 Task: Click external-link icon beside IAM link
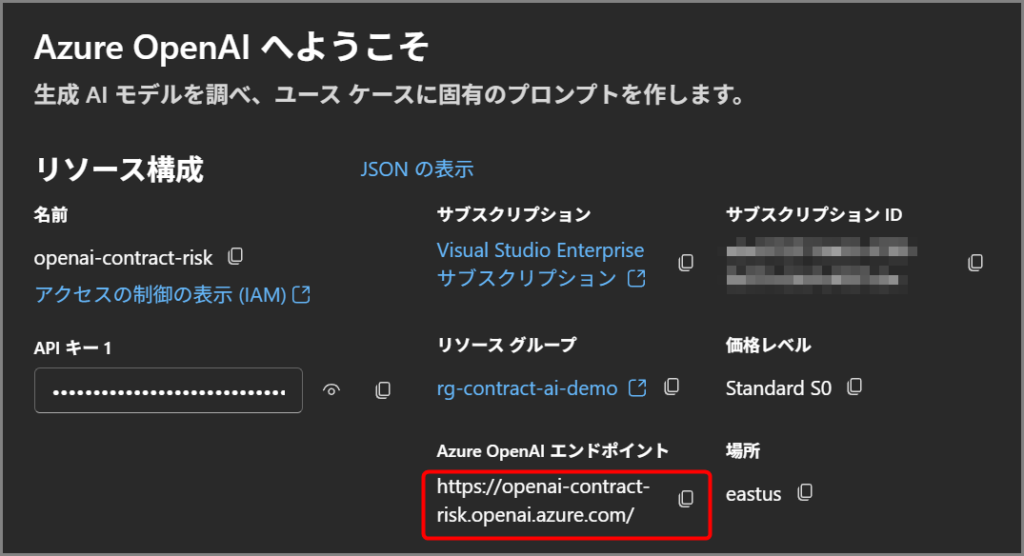pos(301,294)
